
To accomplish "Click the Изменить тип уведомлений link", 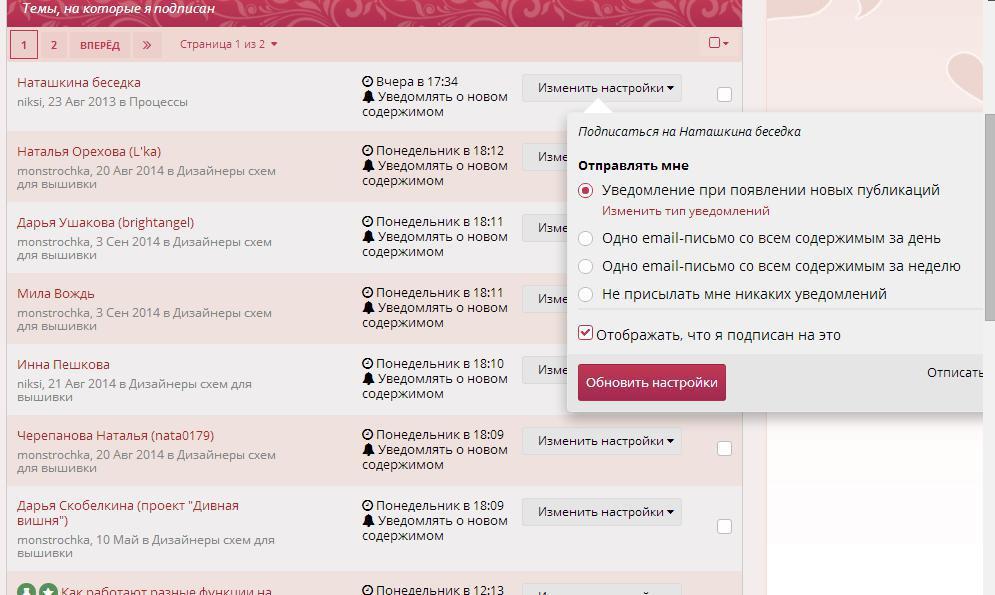I will (685, 211).
